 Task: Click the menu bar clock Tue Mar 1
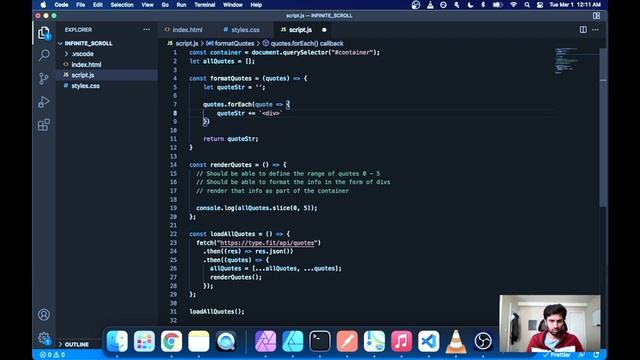575,5
